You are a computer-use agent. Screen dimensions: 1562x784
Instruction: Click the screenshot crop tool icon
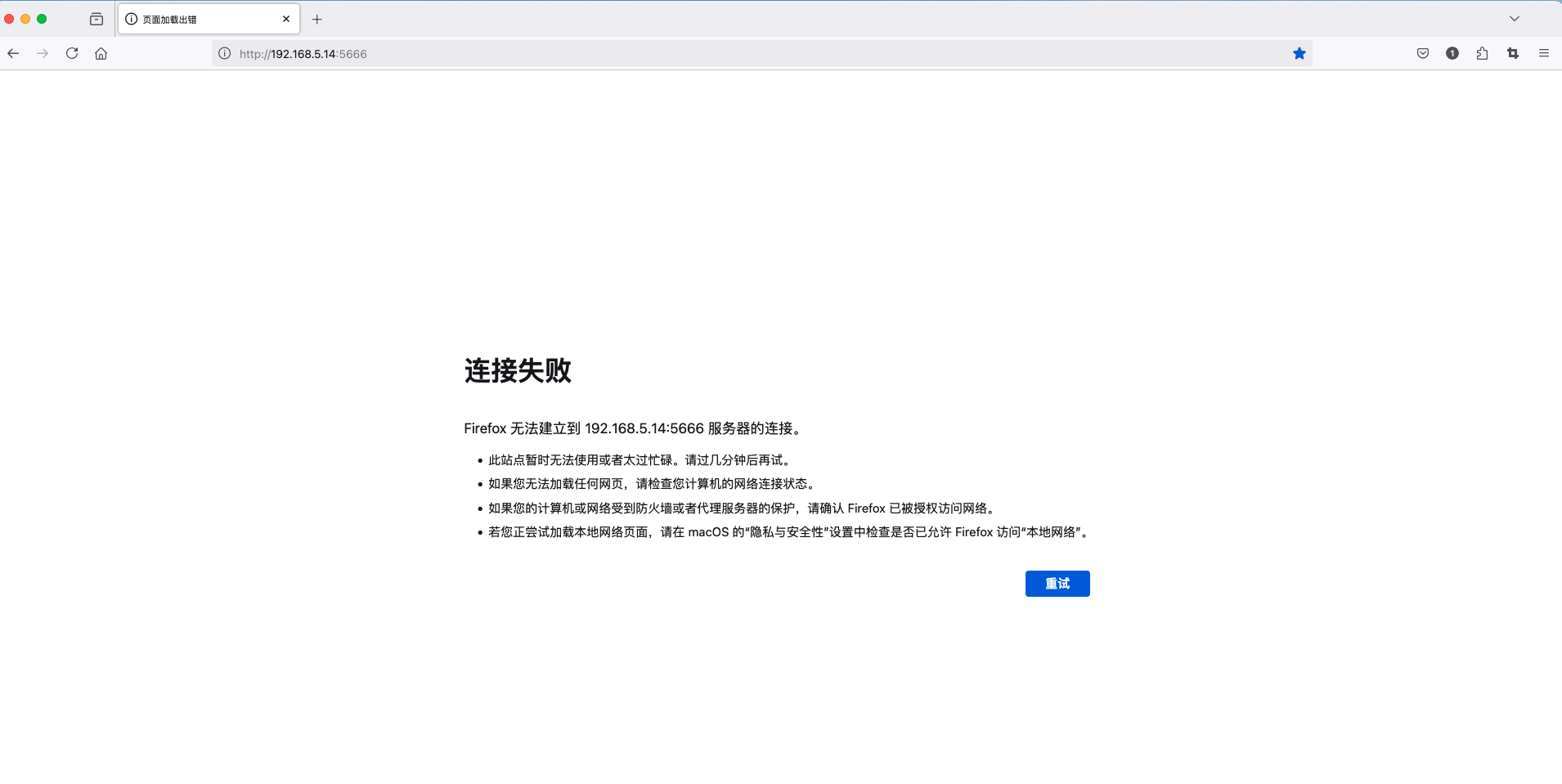pos(1513,53)
